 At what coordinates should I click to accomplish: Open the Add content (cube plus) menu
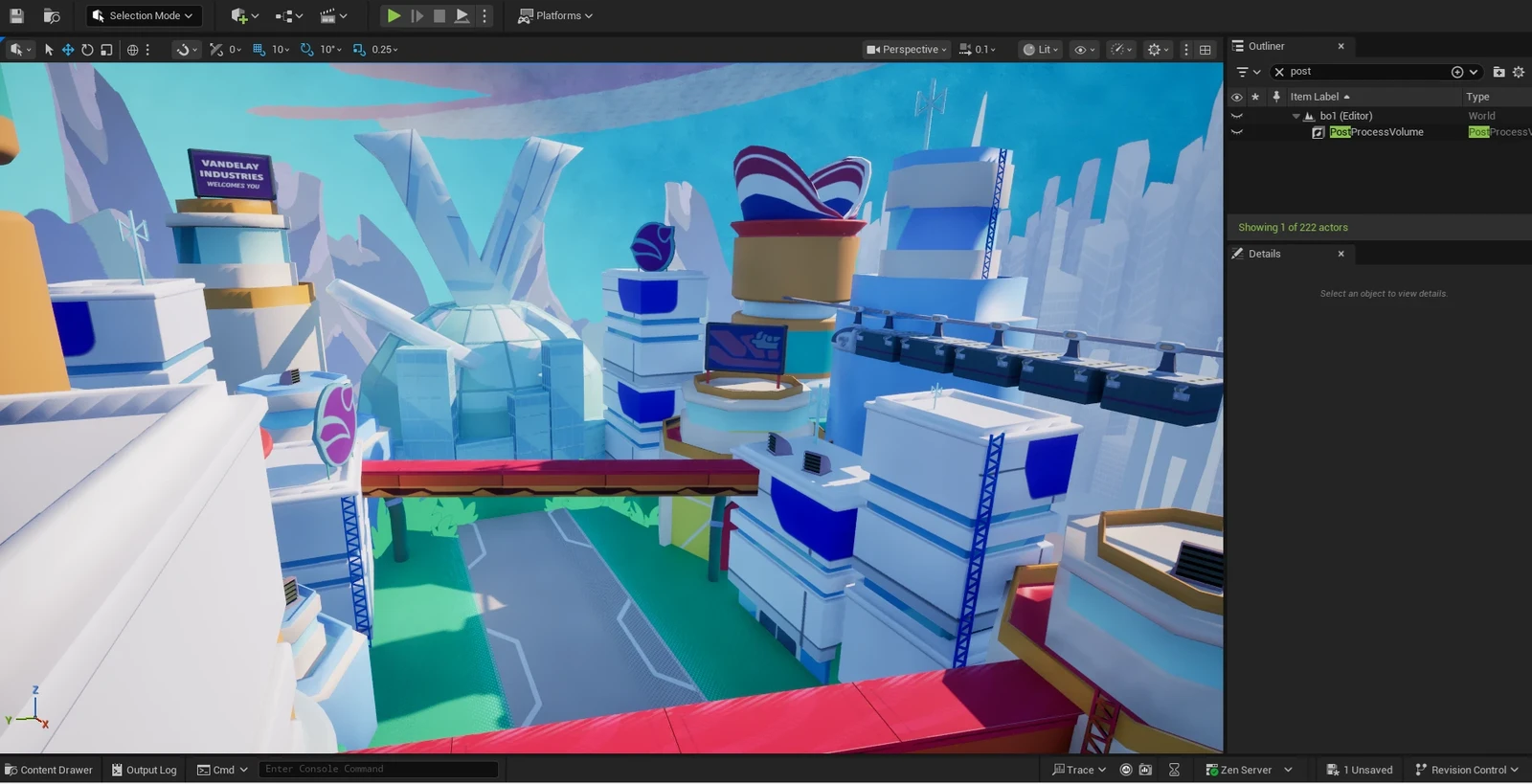click(x=244, y=15)
